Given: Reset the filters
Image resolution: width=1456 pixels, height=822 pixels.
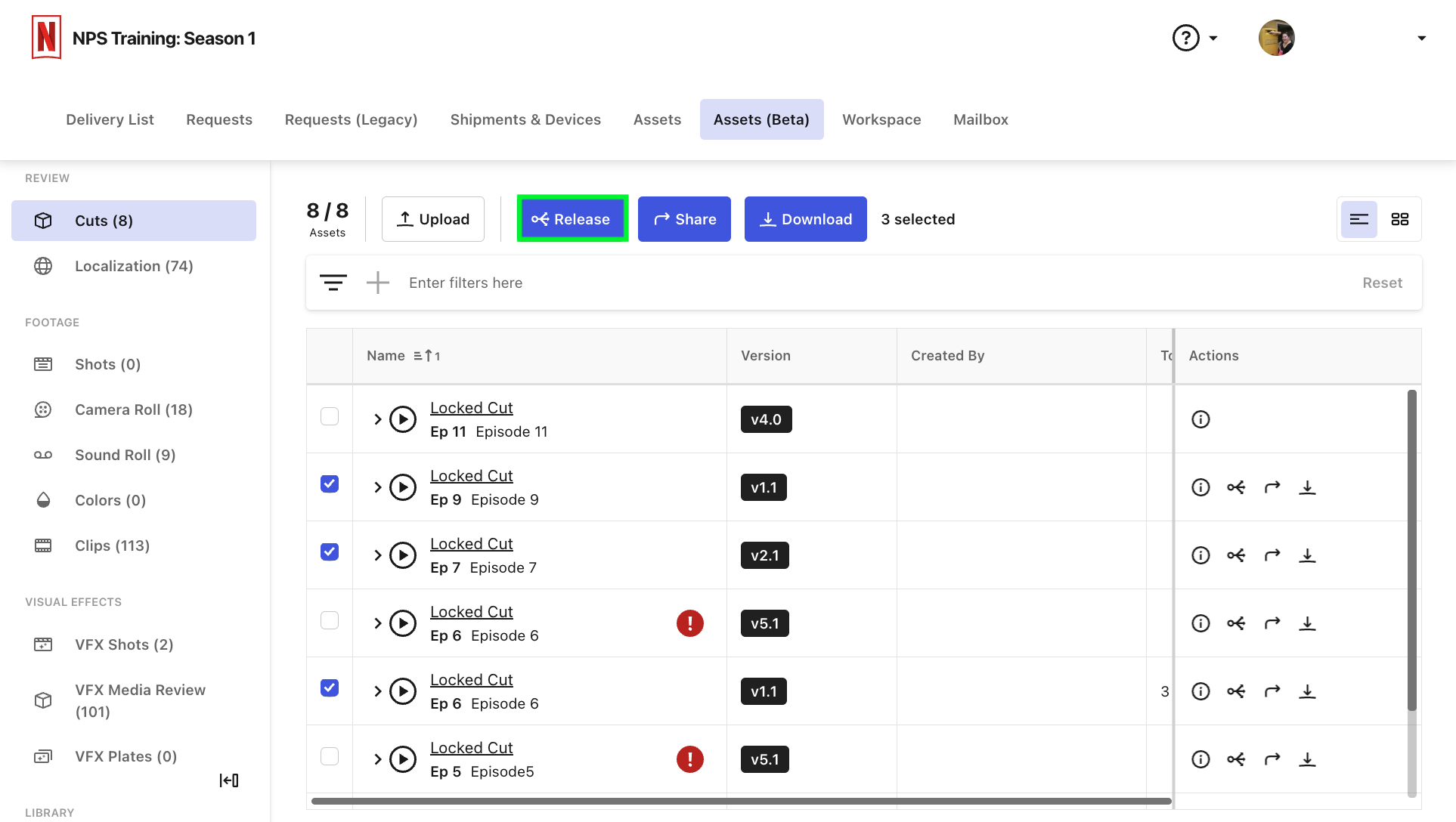Looking at the screenshot, I should [1382, 283].
